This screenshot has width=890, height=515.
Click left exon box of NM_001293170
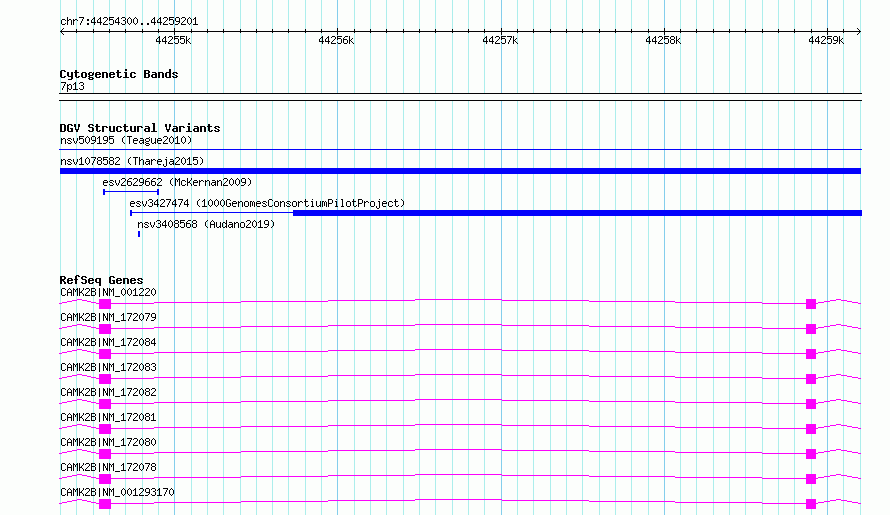[x=105, y=504]
